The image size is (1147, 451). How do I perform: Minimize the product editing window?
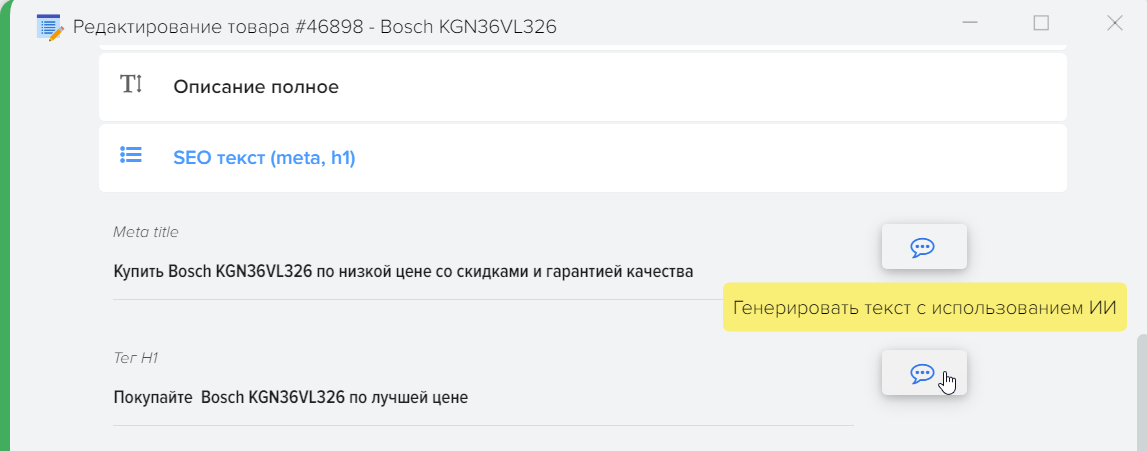point(968,24)
